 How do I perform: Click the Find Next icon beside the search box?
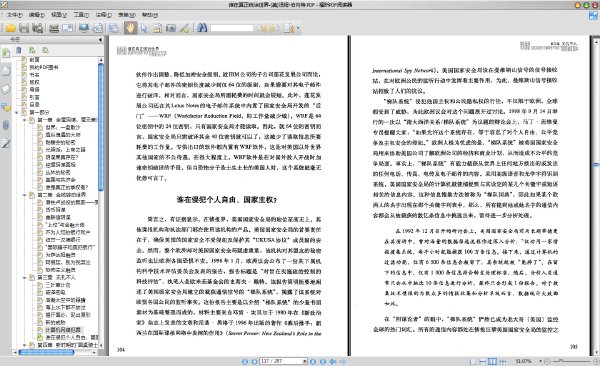click(275, 28)
